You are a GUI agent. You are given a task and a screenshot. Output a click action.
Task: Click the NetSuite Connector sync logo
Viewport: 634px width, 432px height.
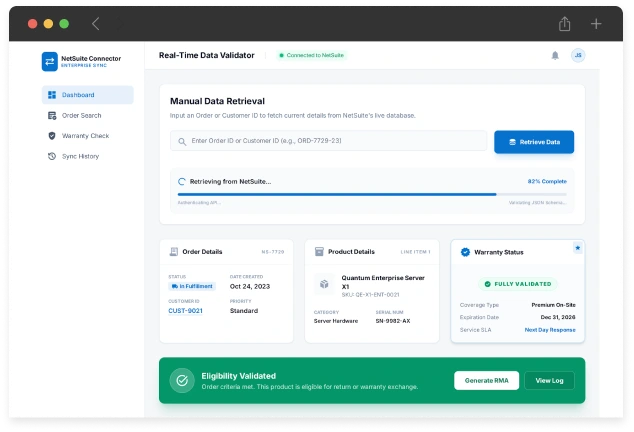[50, 61]
